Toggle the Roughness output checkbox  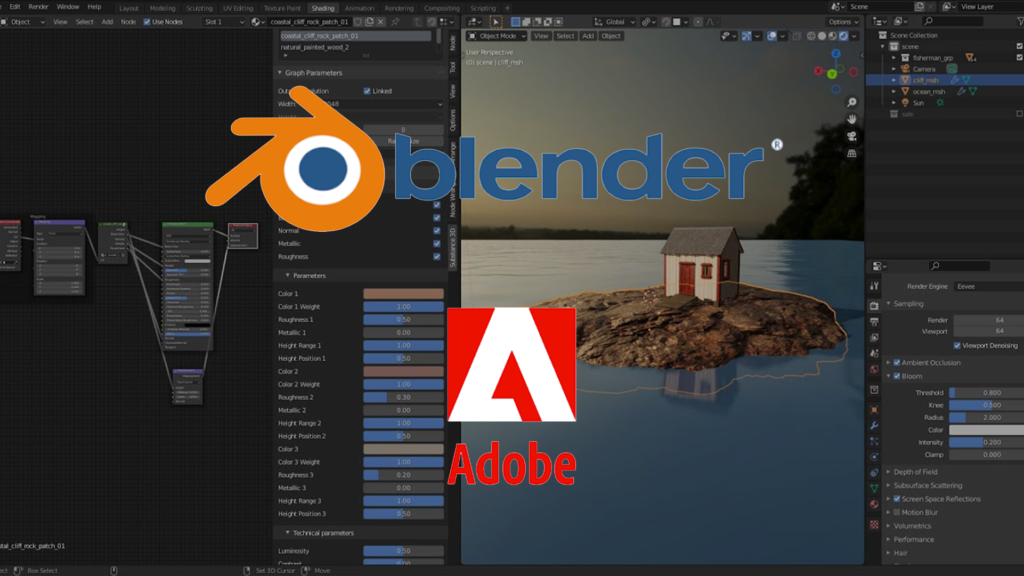tap(437, 257)
